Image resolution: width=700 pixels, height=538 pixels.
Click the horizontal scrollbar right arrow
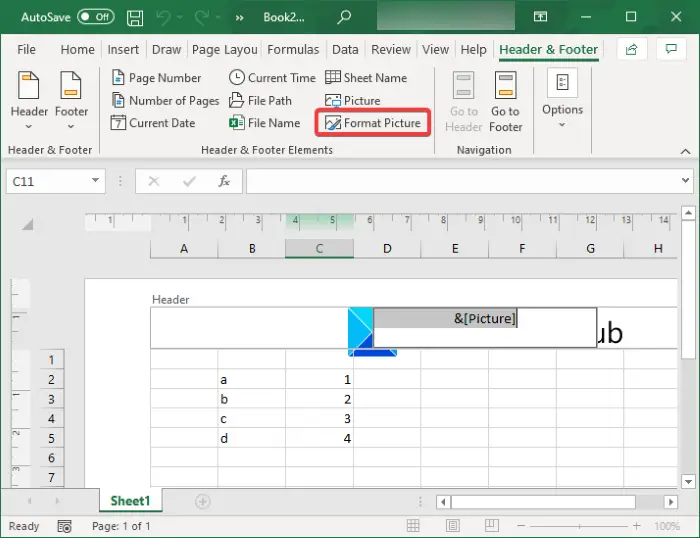tap(671, 502)
